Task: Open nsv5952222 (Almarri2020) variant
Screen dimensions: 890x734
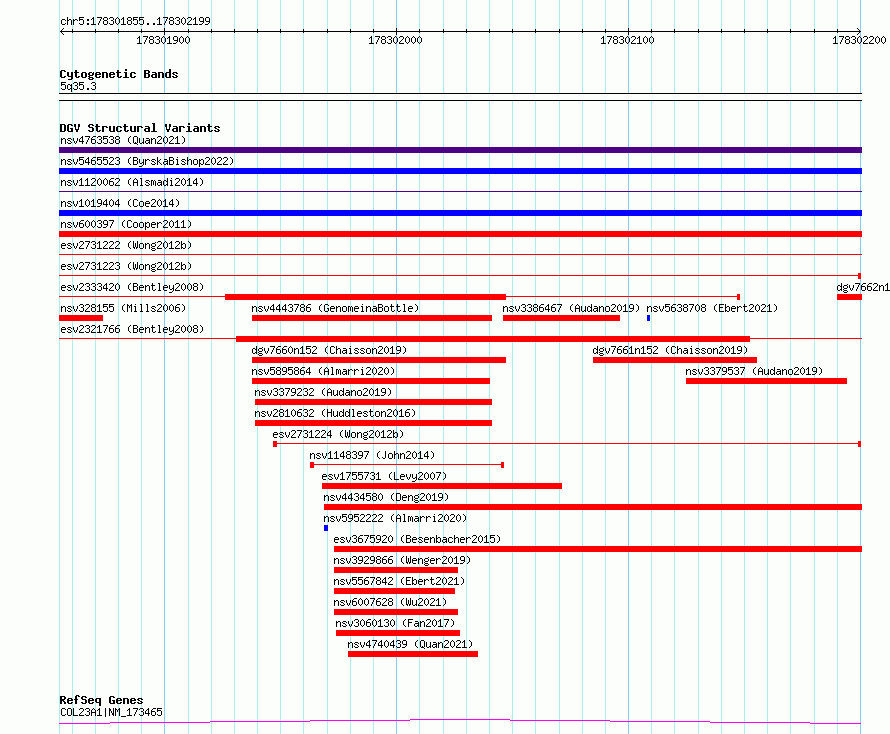Action: coord(395,518)
